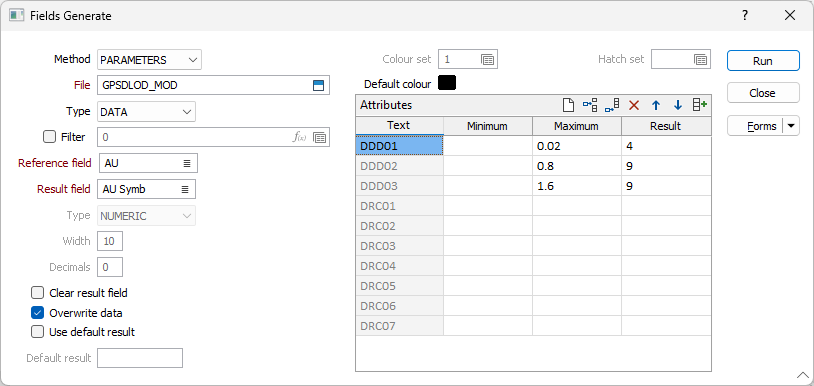814x386 pixels.
Task: Select the DDD02 row text cell
Action: tap(399, 167)
